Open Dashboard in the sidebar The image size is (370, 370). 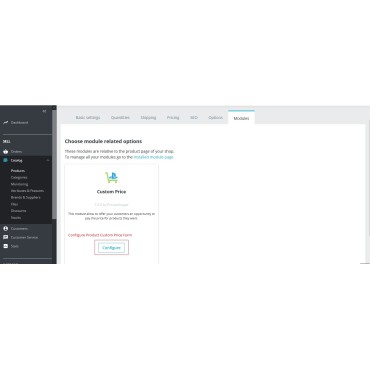point(19,123)
